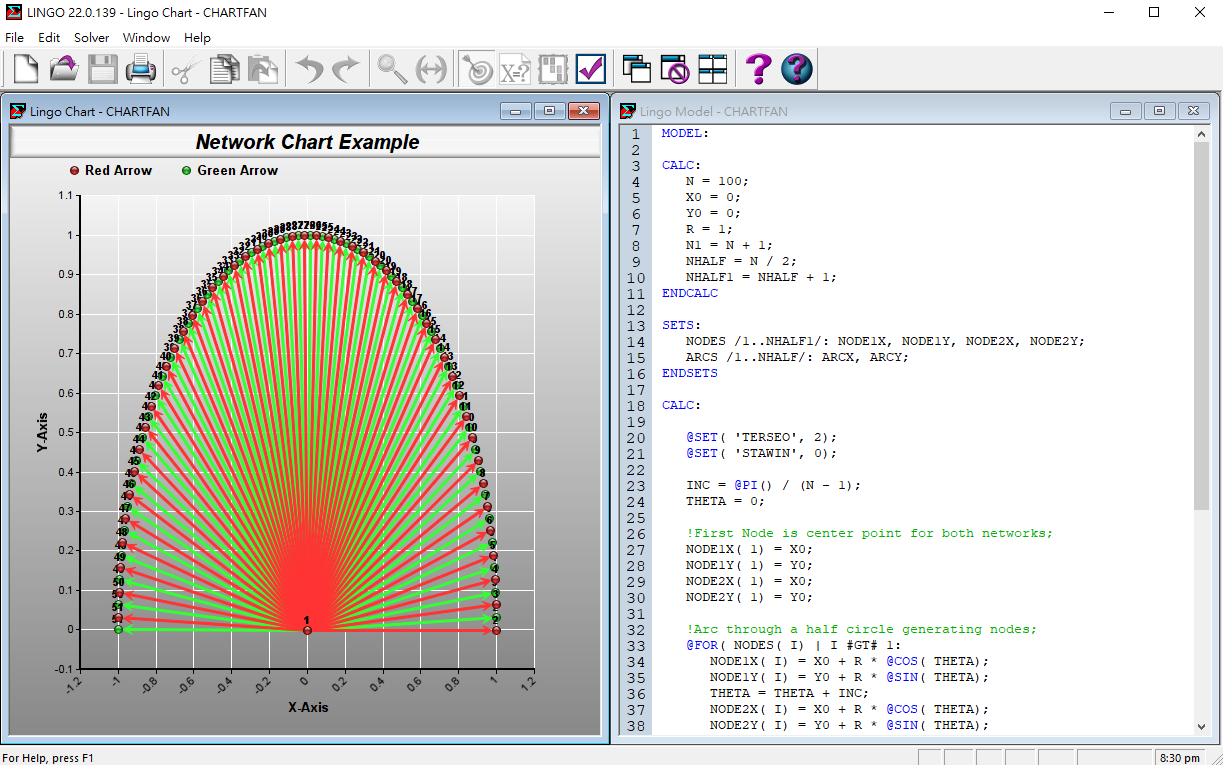Open the Options checkmark icon

(x=591, y=69)
